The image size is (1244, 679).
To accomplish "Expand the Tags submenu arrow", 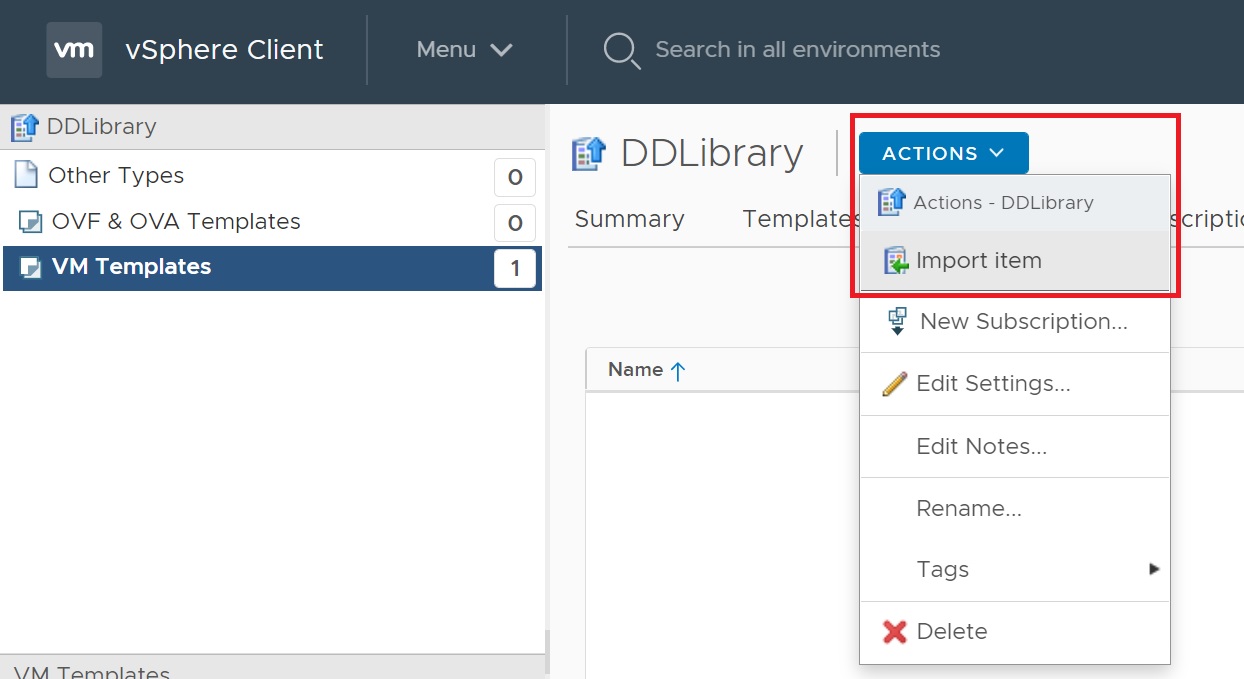I will [1154, 569].
